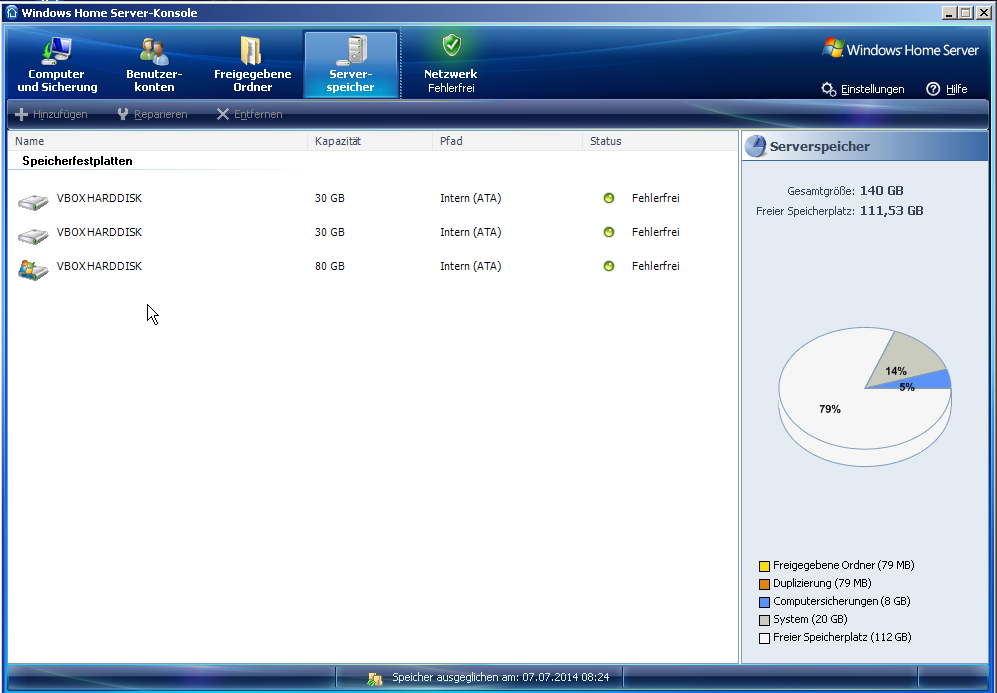Click Freier Speicherplatz value 111,53 GB
The height and width of the screenshot is (693, 997).
pos(891,210)
